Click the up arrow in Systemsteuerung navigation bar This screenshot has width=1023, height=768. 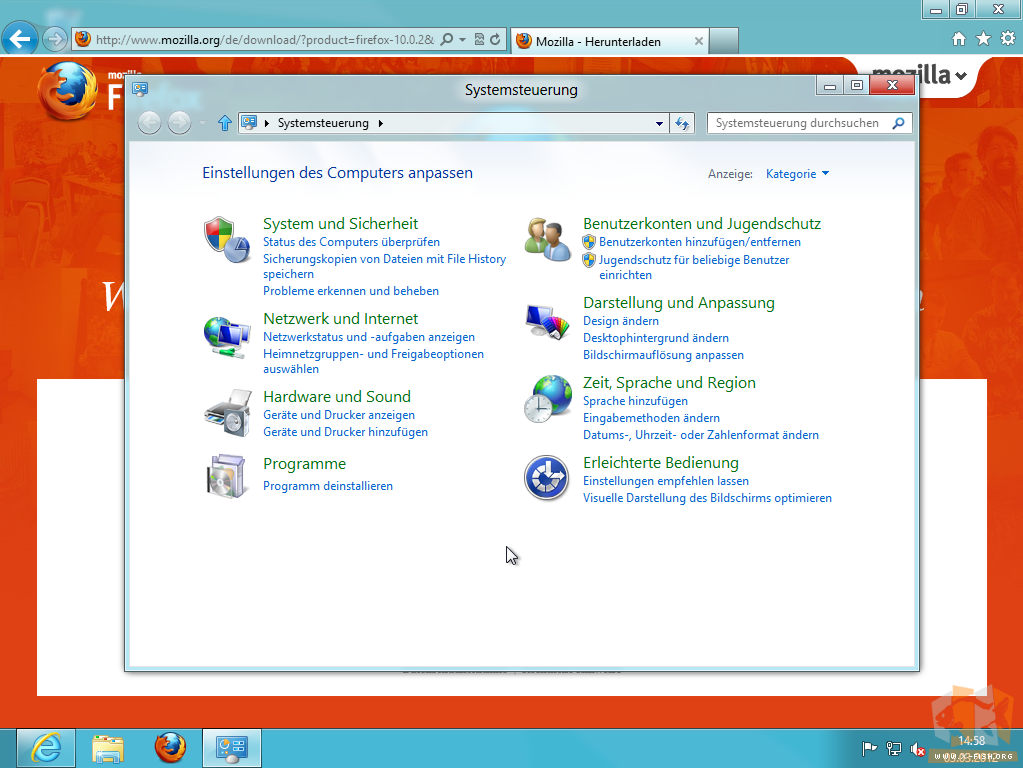pyautogui.click(x=225, y=123)
